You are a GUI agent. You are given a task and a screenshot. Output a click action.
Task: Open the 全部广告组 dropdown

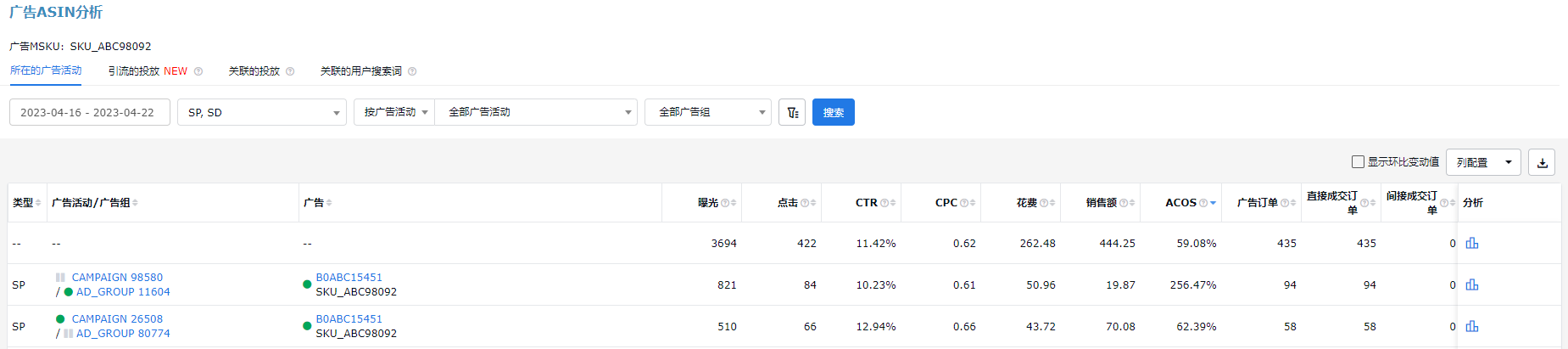[708, 112]
